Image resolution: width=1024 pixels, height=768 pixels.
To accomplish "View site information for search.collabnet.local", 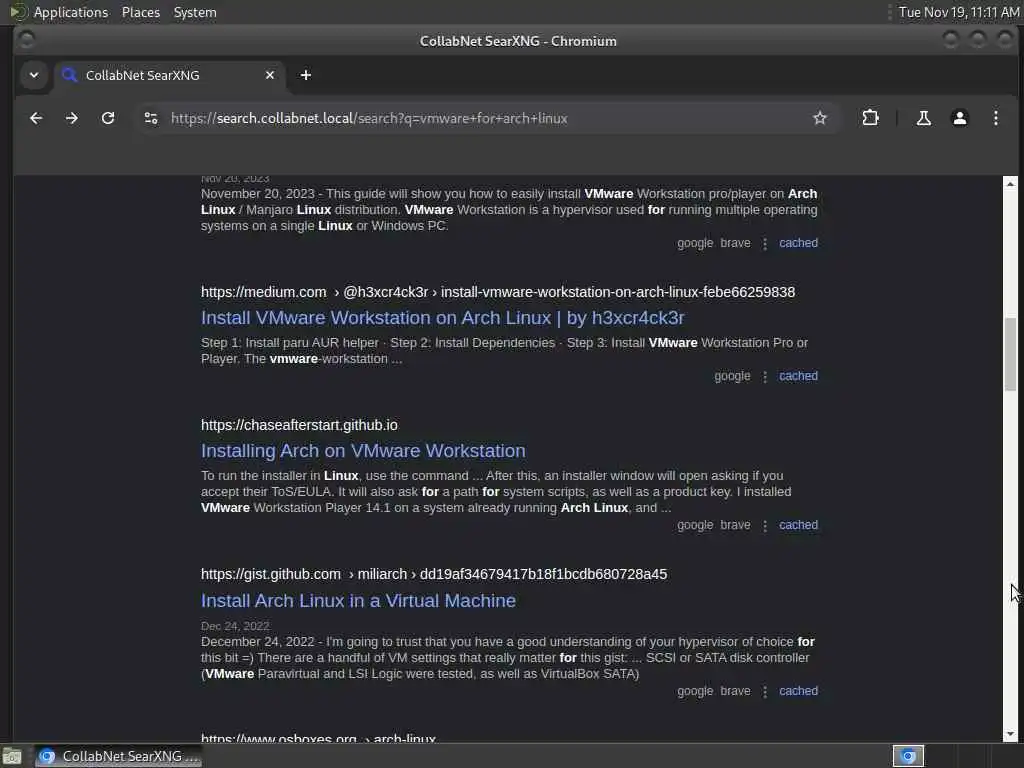I will click(151, 118).
